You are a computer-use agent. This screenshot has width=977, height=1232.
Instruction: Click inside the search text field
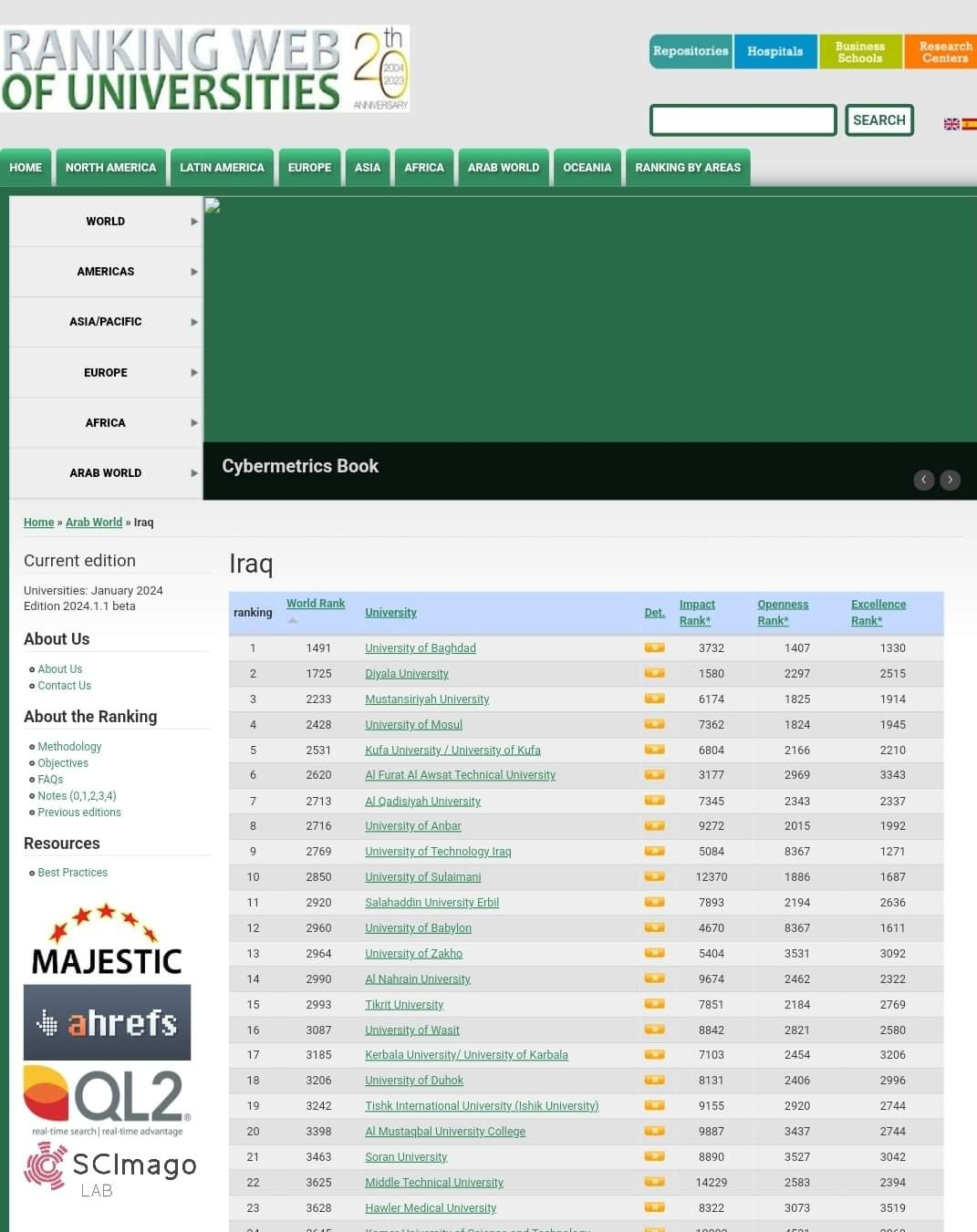point(743,120)
